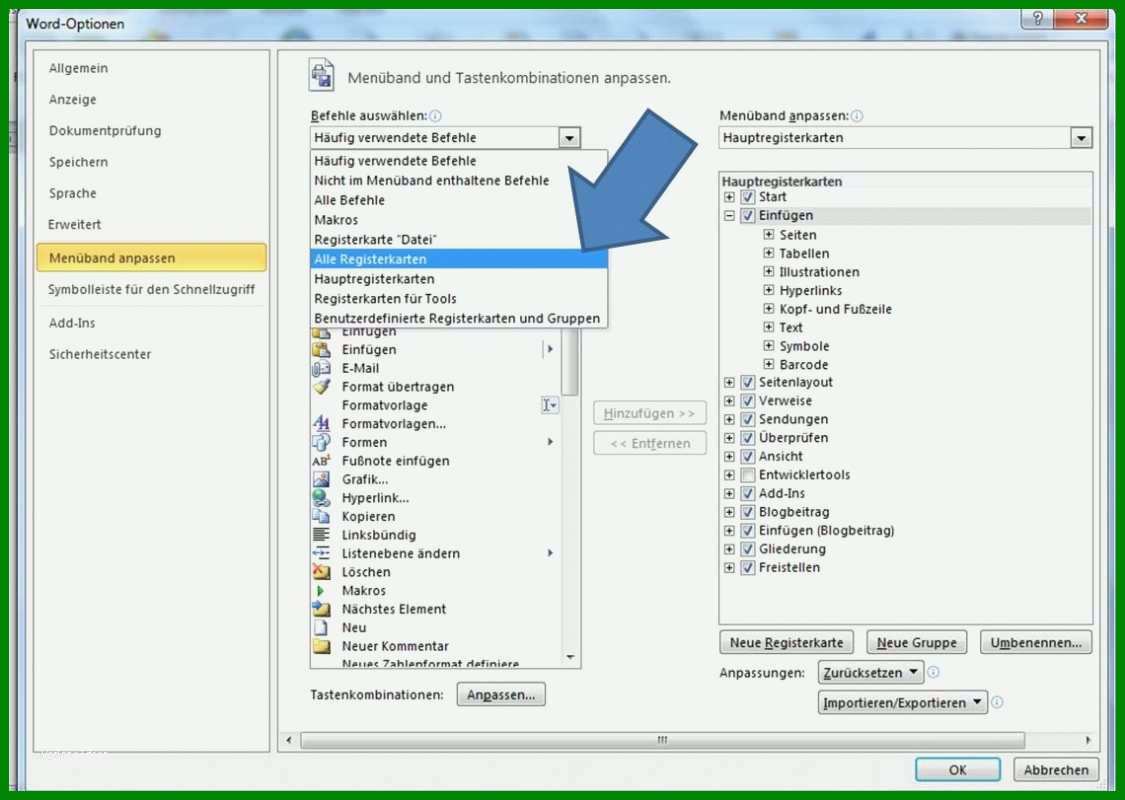
Task: Click the E-Mail command icon
Action: point(321,368)
